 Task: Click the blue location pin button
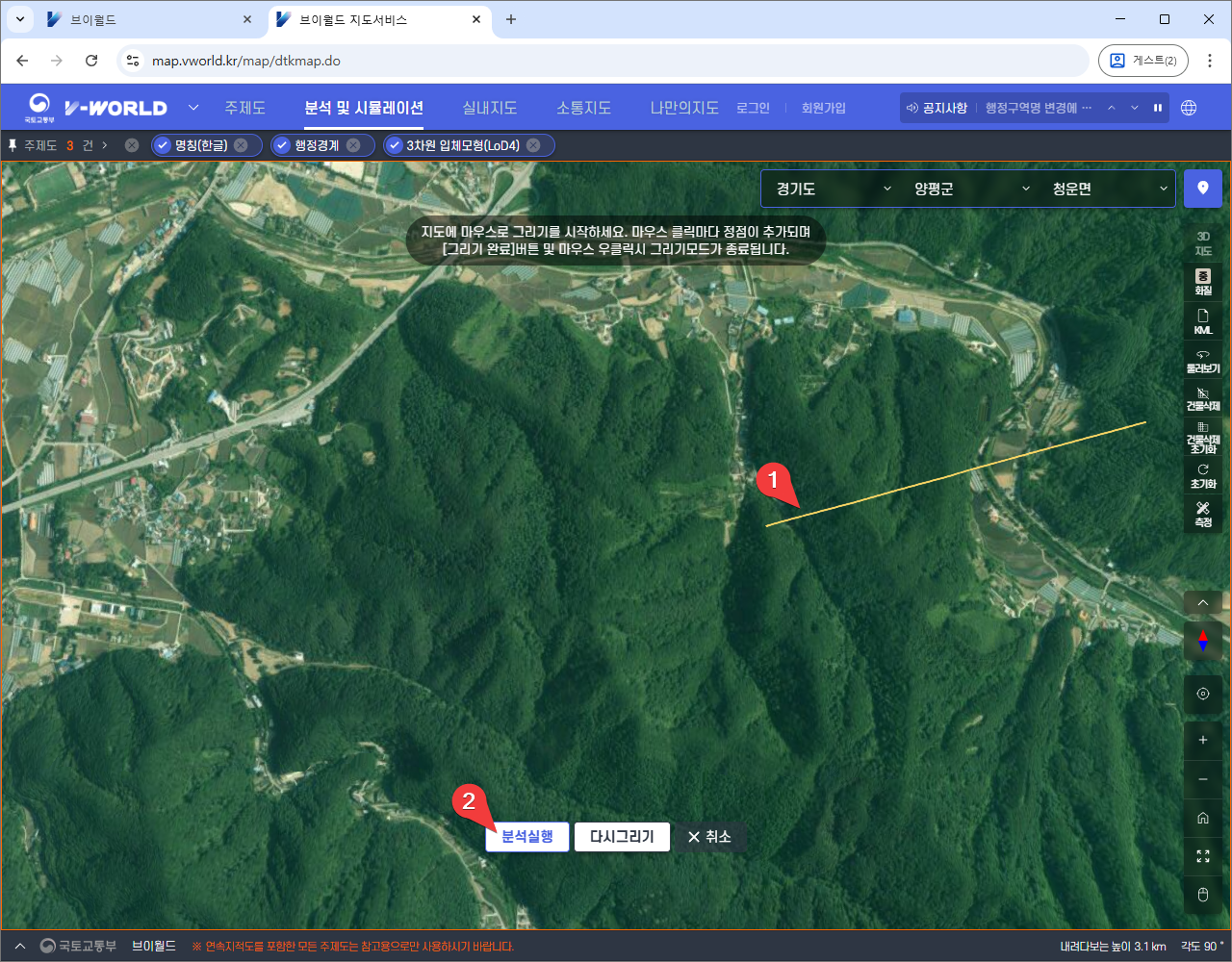[1202, 189]
